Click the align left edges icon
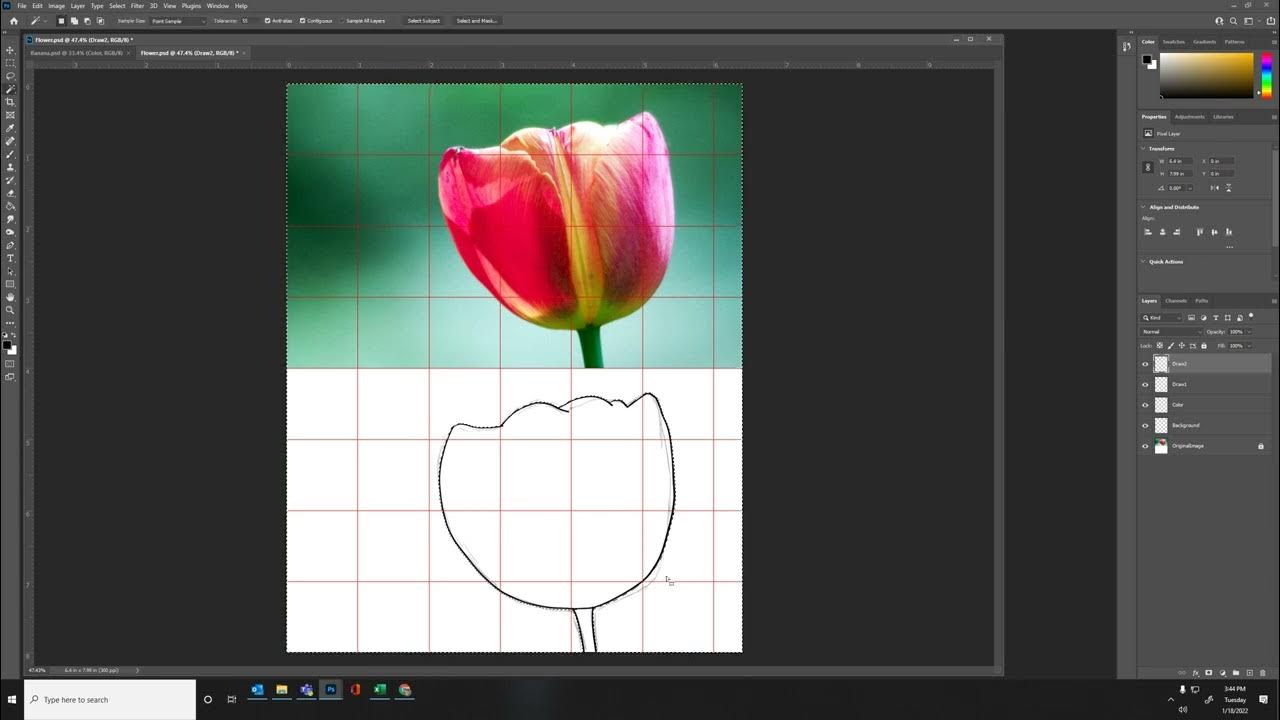The height and width of the screenshot is (720, 1280). 1148,232
